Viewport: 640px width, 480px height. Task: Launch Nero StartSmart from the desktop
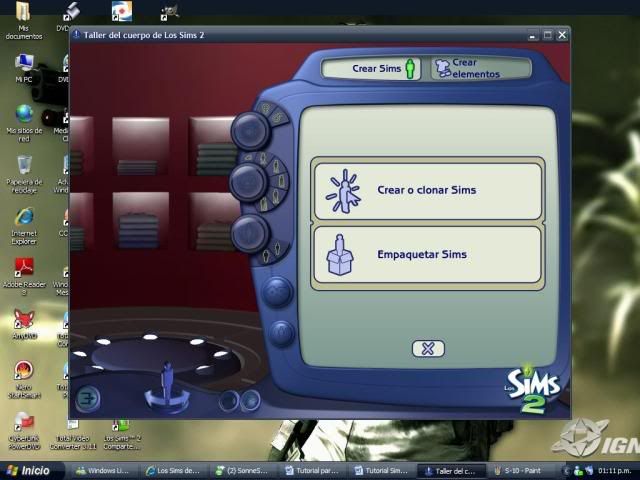click(x=24, y=379)
